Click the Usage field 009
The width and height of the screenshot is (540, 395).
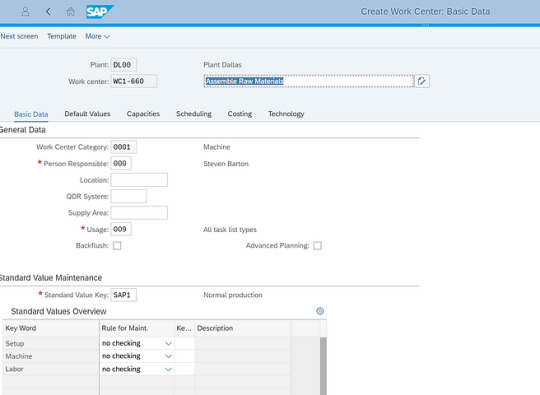pyautogui.click(x=121, y=229)
